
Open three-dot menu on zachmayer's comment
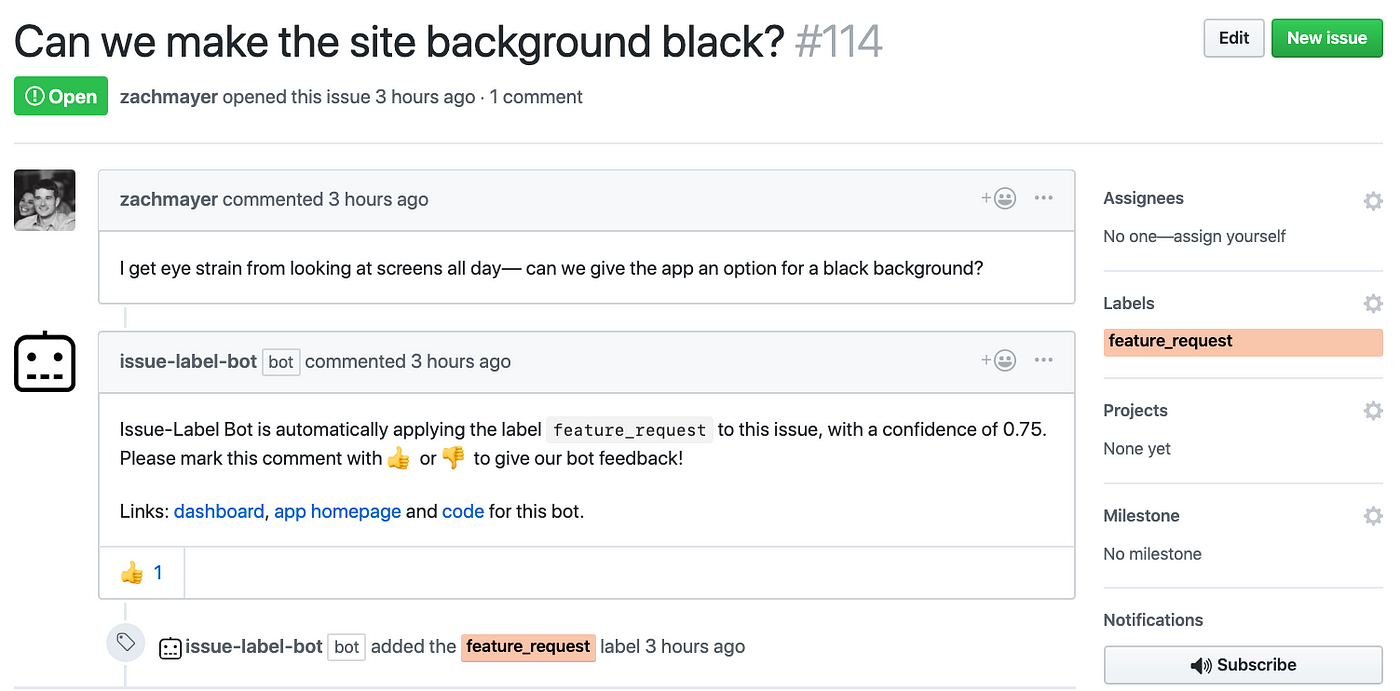1044,198
